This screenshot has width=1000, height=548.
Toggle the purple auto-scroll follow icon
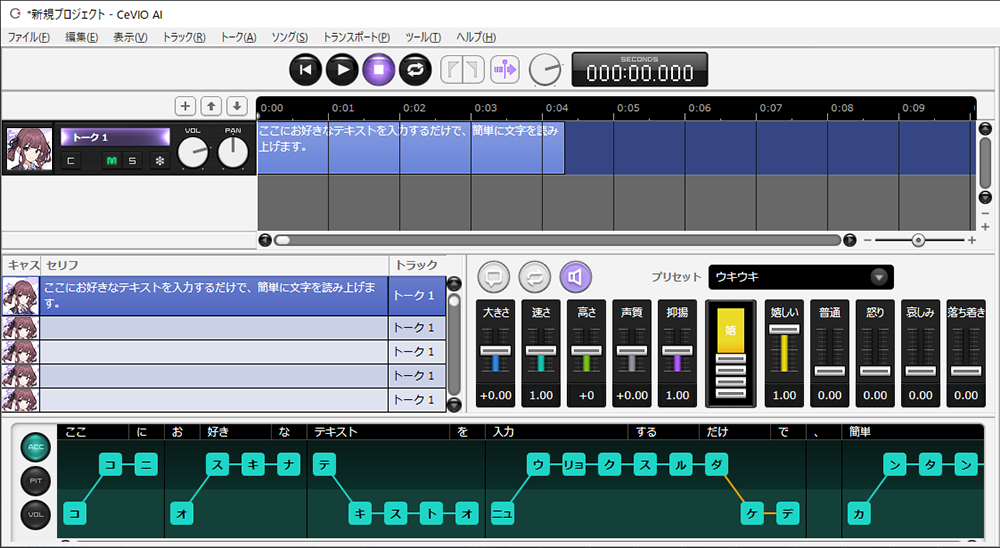pos(504,70)
